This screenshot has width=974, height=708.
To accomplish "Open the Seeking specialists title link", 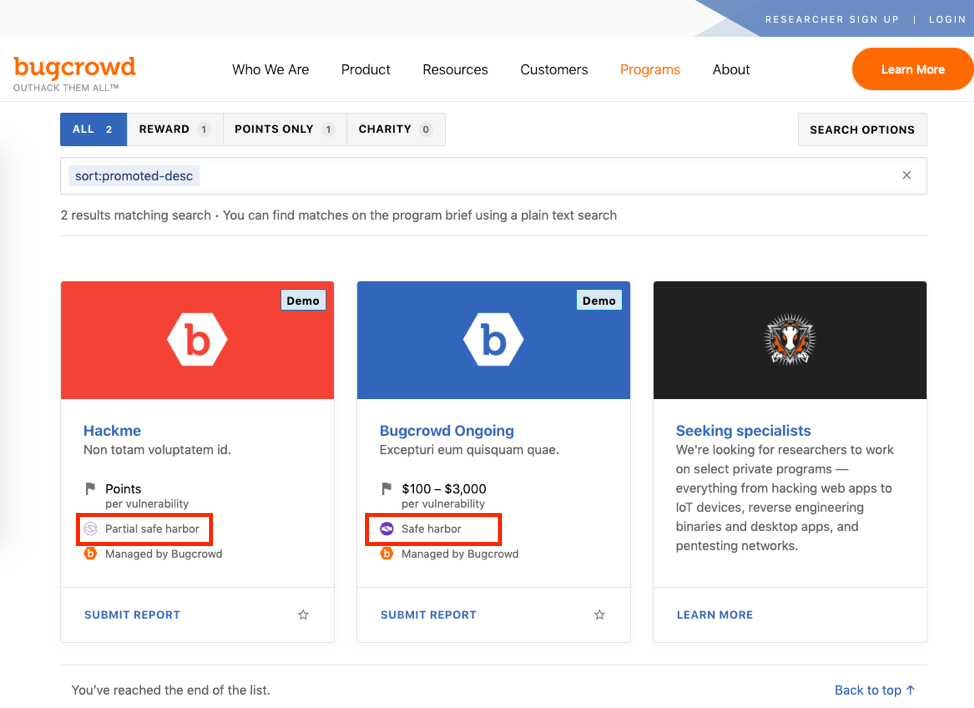I will 743,430.
